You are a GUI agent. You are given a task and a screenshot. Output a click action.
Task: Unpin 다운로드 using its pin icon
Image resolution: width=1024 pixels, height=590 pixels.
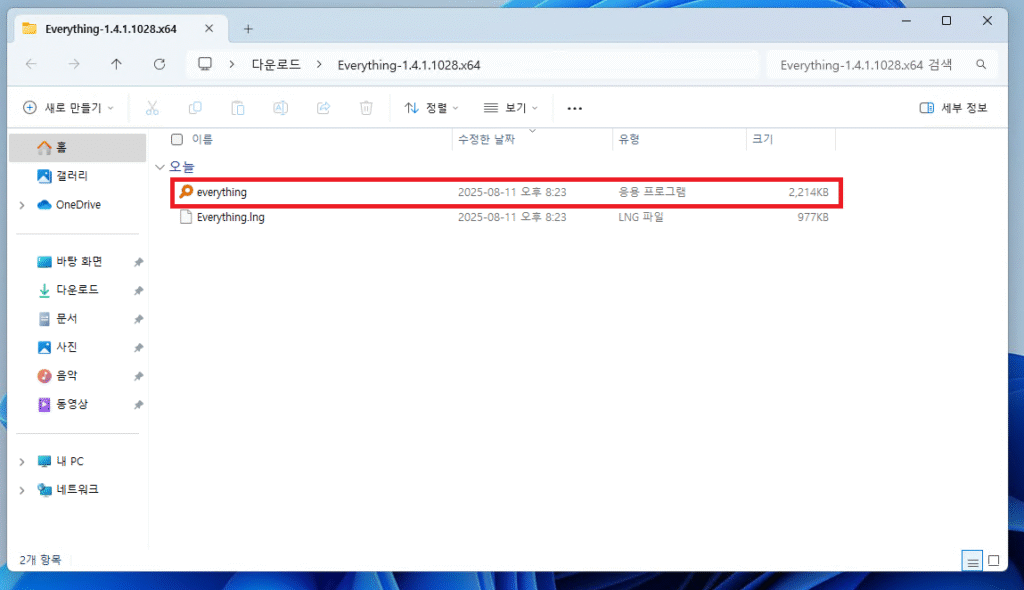(x=138, y=291)
